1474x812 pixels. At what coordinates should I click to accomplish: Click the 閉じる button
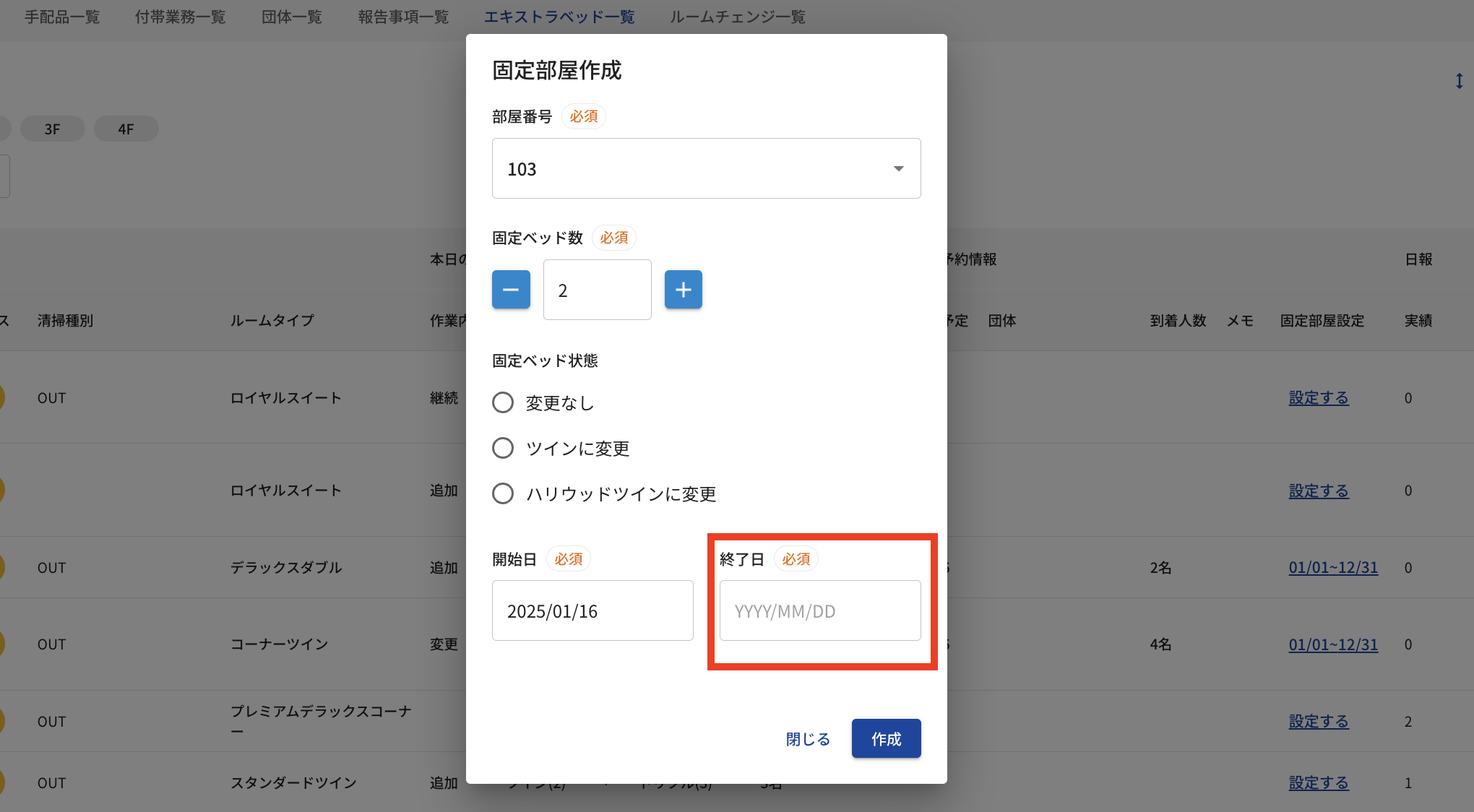point(807,738)
